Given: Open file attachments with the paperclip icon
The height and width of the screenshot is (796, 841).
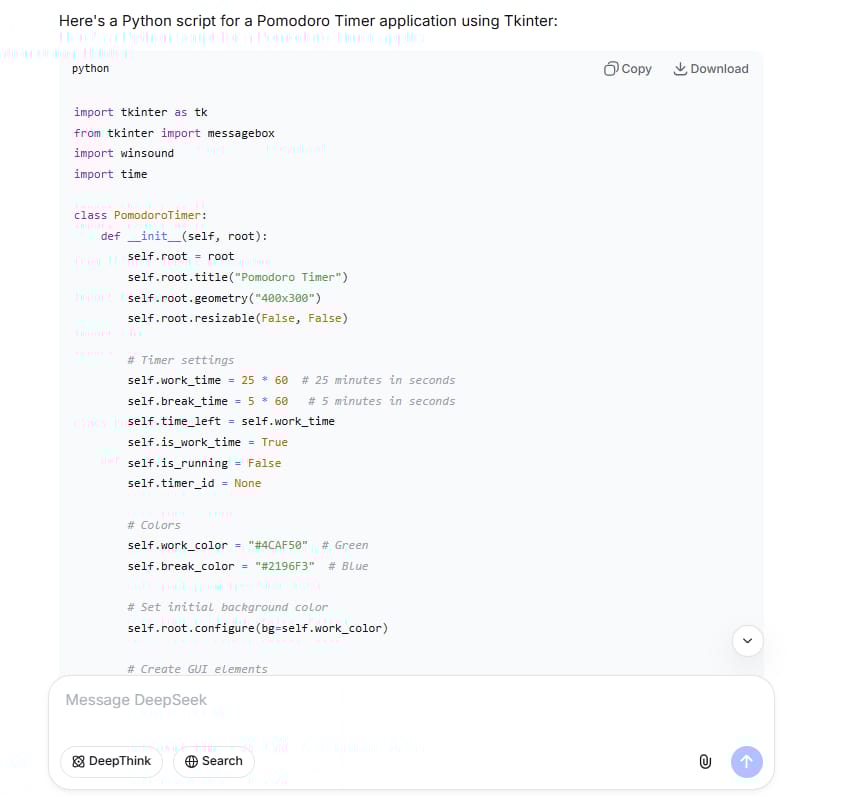Looking at the screenshot, I should tap(705, 761).
